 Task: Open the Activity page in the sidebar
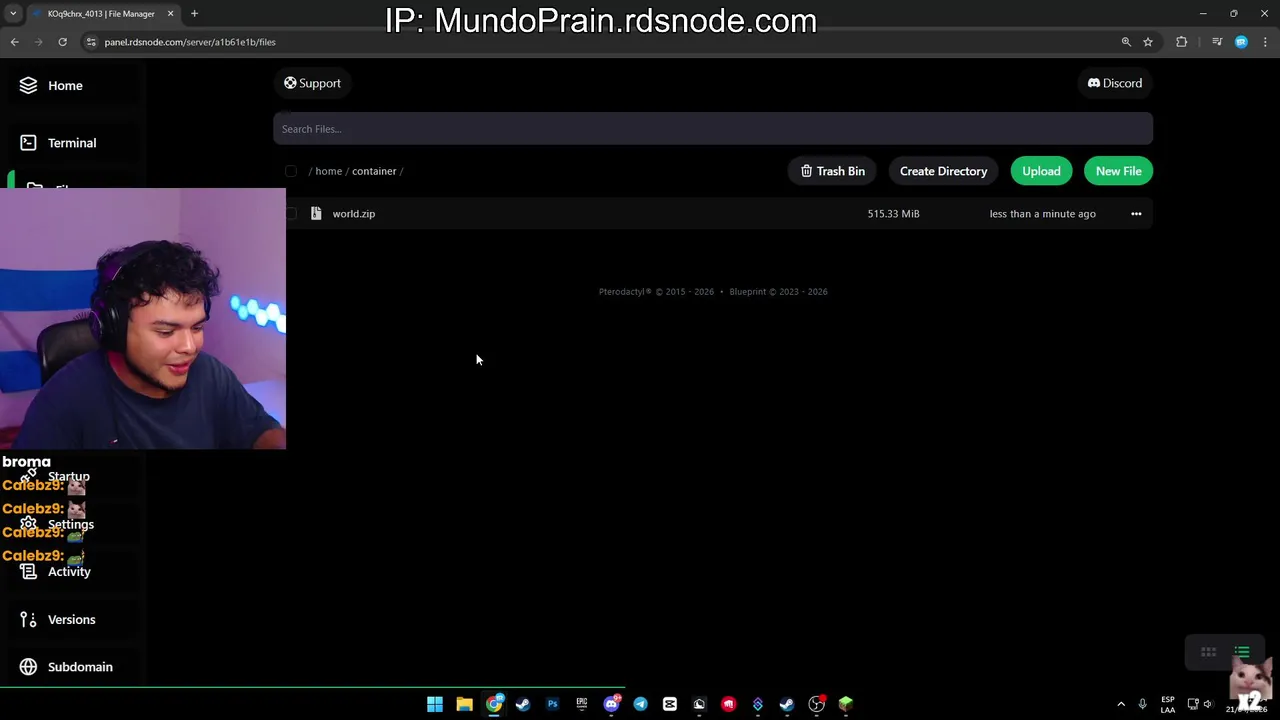tap(69, 572)
